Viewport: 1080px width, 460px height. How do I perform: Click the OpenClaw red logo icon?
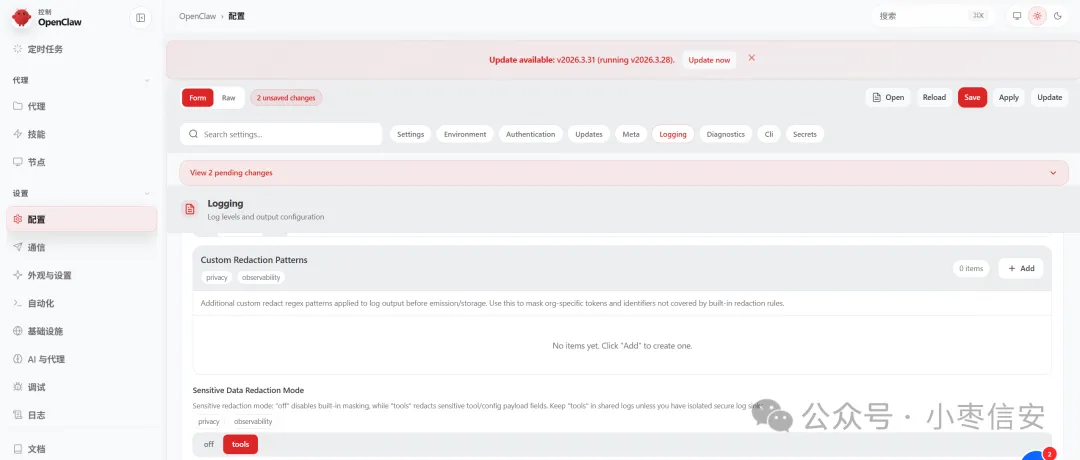pyautogui.click(x=21, y=17)
